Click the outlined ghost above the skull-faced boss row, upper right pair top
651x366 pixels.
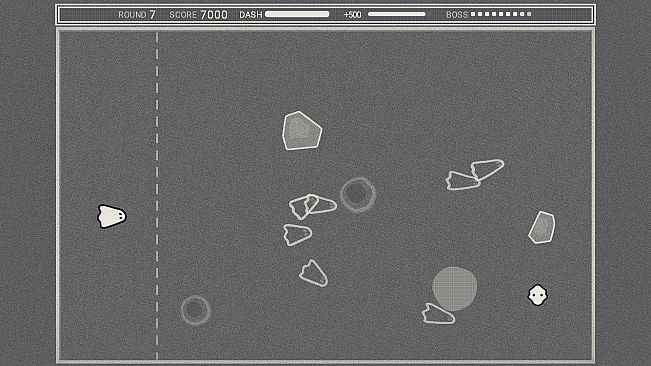click(x=487, y=169)
